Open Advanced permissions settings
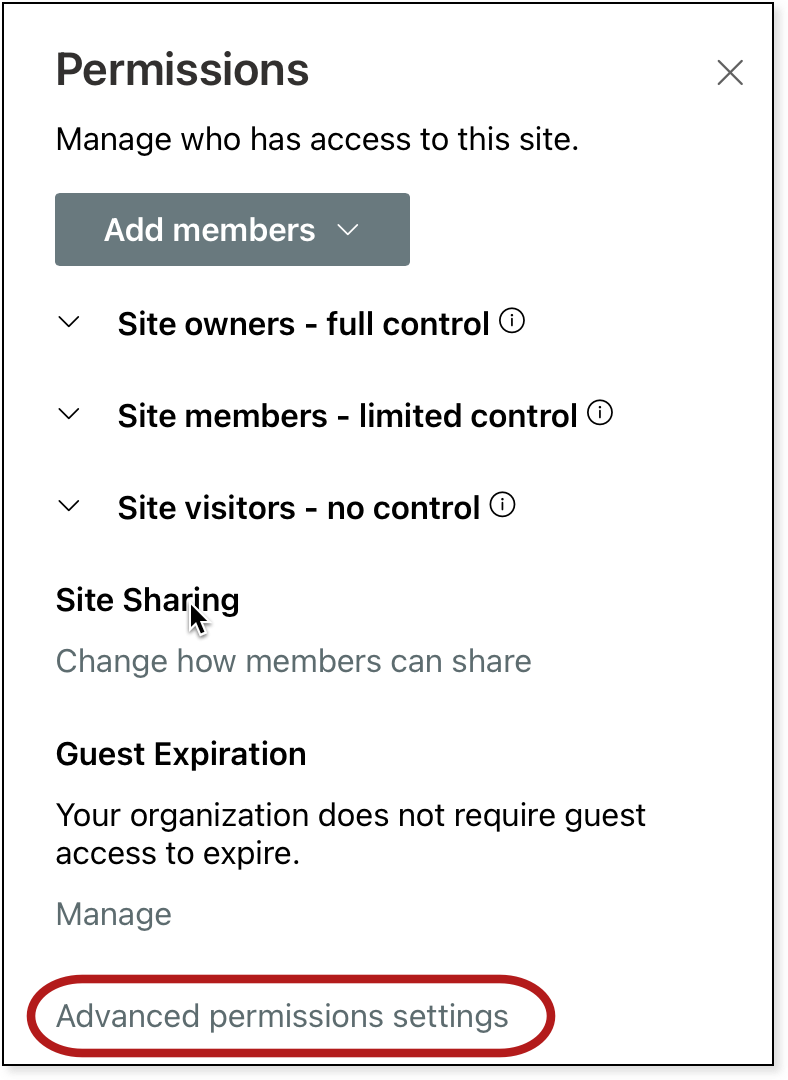788x1080 pixels. point(282,1017)
